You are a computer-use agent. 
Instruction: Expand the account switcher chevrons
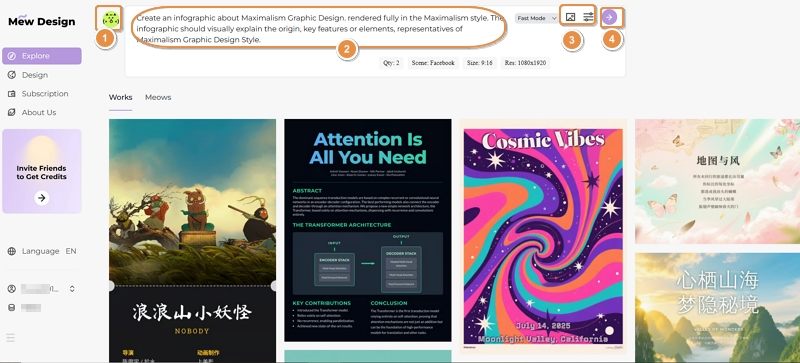point(72,288)
